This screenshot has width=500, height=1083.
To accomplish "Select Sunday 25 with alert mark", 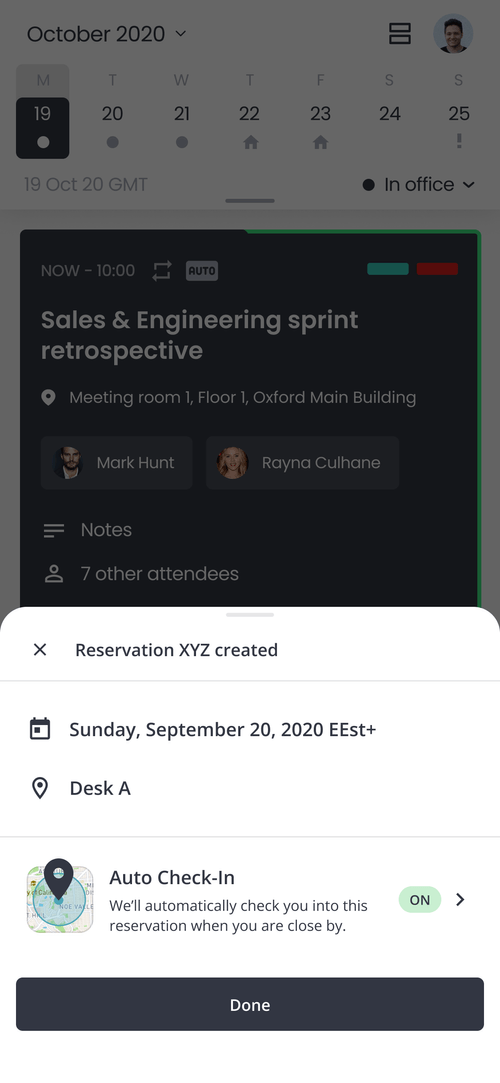I will pos(459,124).
